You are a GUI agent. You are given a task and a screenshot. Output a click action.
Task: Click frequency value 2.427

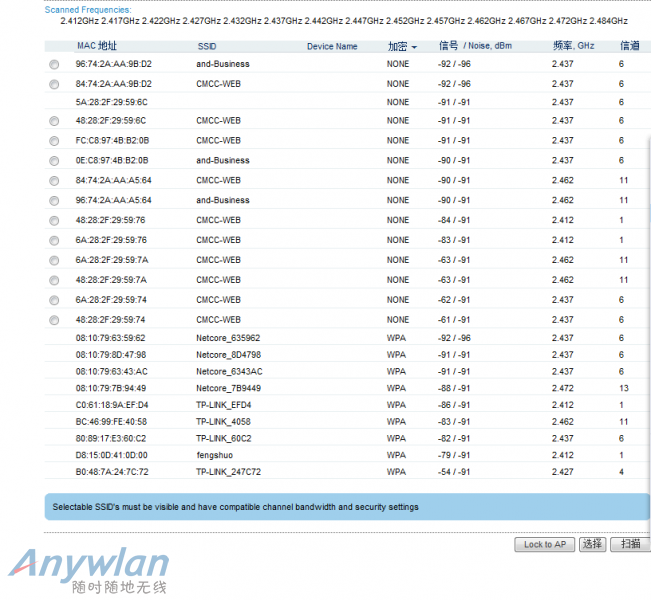tap(563, 472)
